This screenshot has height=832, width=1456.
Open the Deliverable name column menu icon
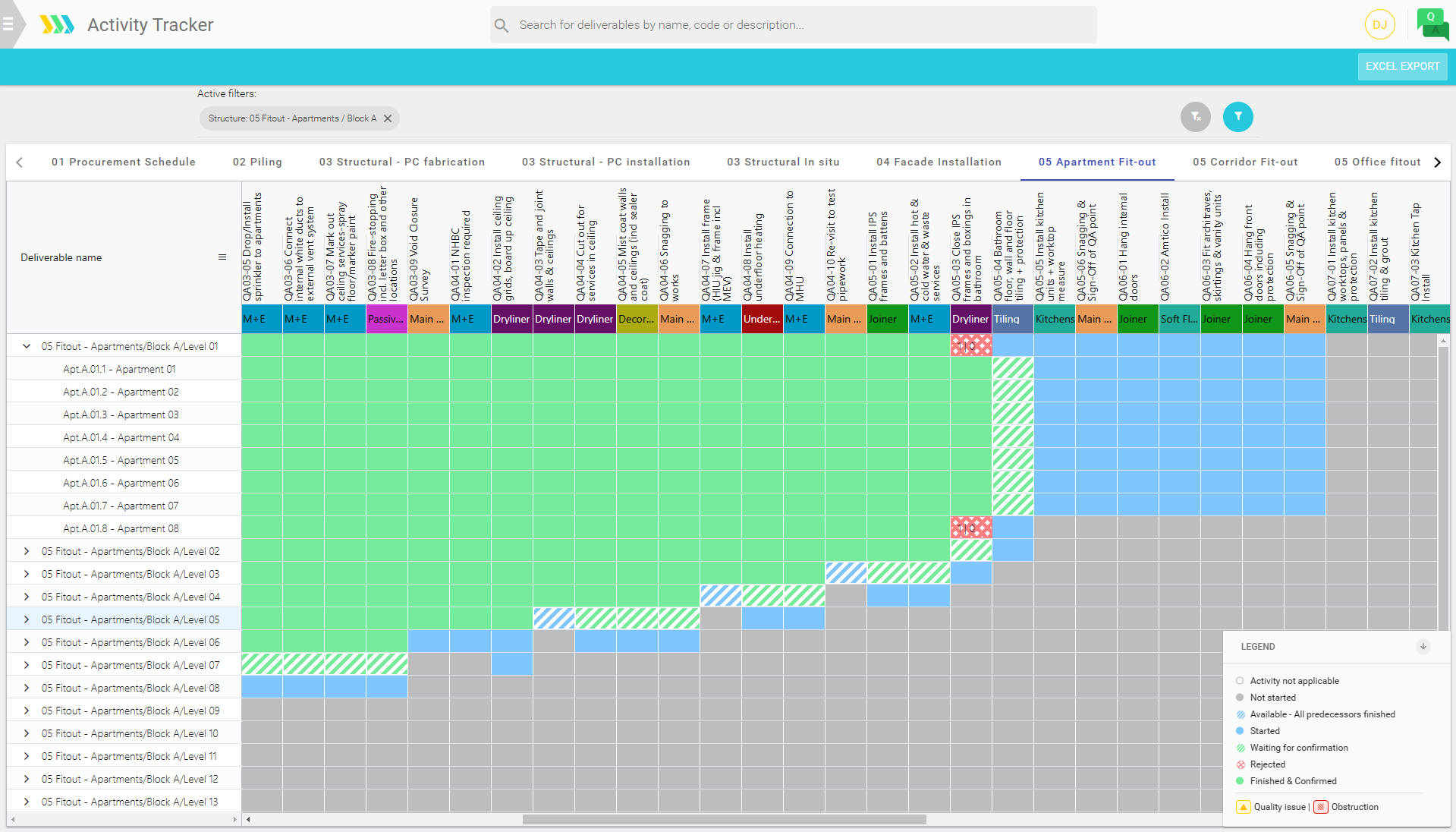[222, 257]
